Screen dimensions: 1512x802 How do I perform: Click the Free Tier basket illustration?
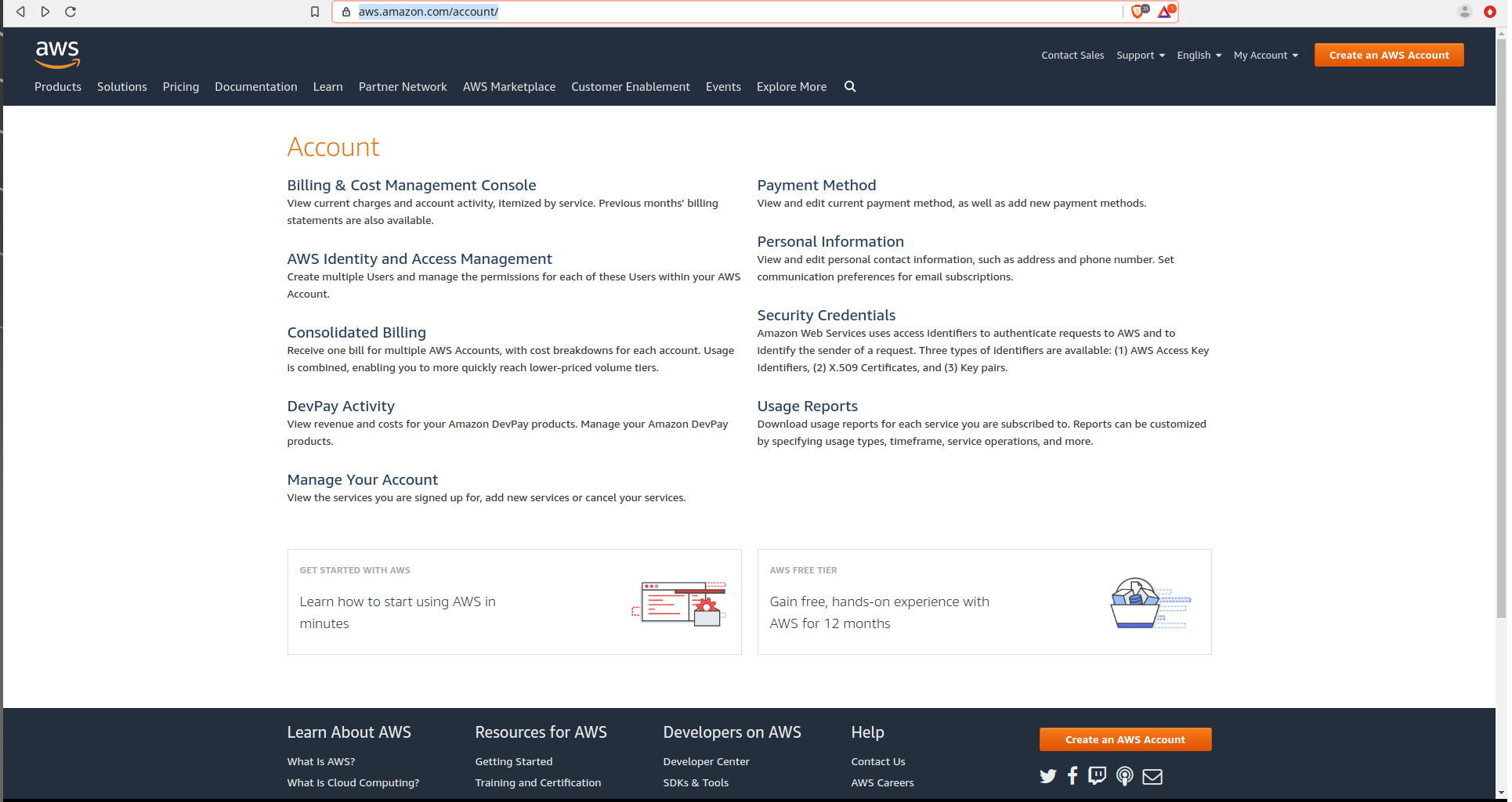click(1150, 603)
